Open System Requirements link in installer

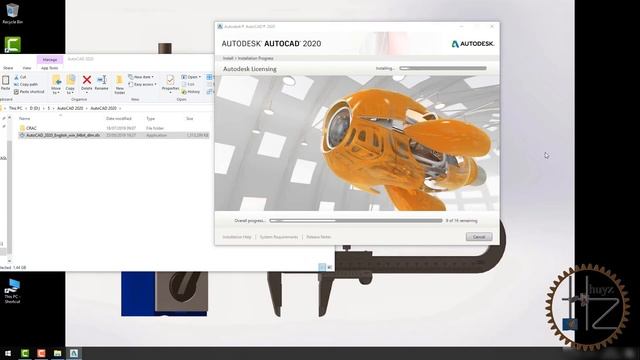[279, 237]
